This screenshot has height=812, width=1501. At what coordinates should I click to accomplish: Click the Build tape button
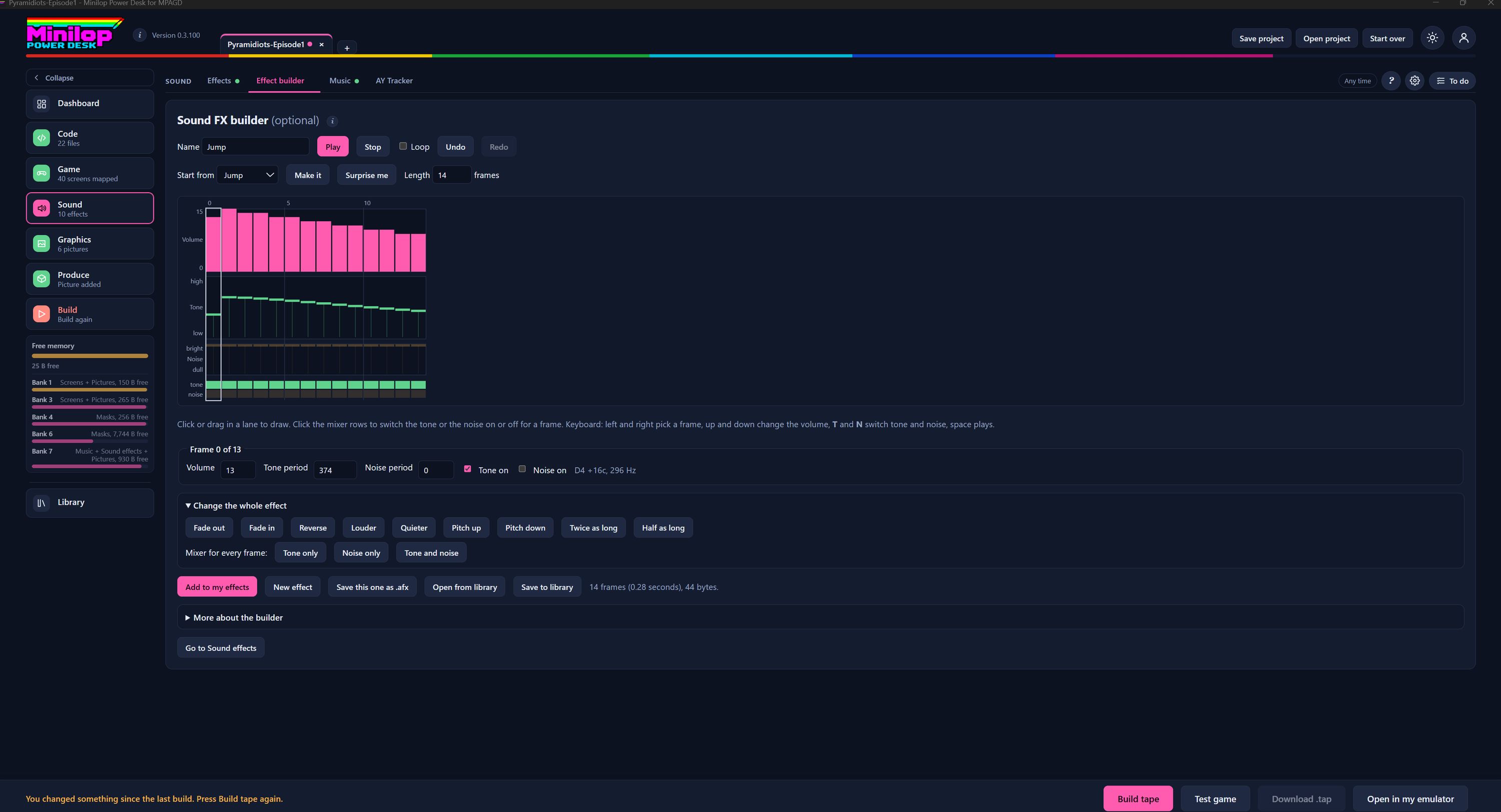point(1138,799)
